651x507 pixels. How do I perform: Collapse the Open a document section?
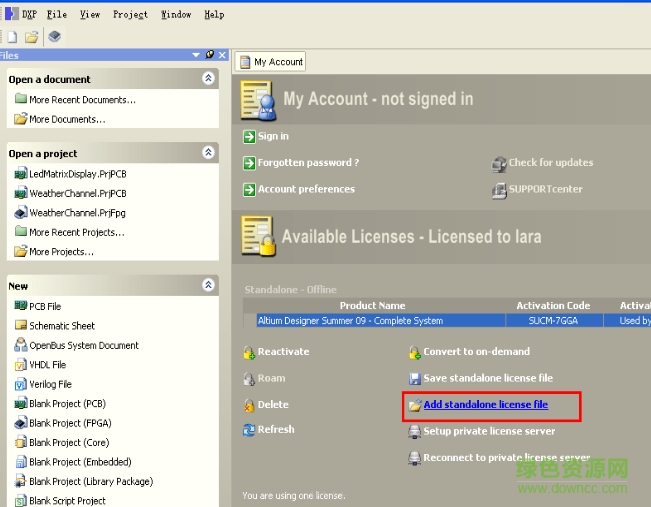[x=208, y=78]
